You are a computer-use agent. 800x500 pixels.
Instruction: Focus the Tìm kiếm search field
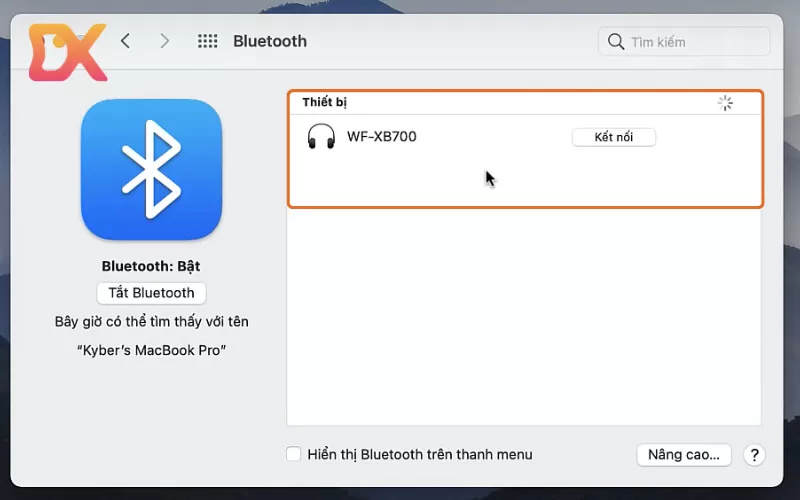click(x=684, y=41)
